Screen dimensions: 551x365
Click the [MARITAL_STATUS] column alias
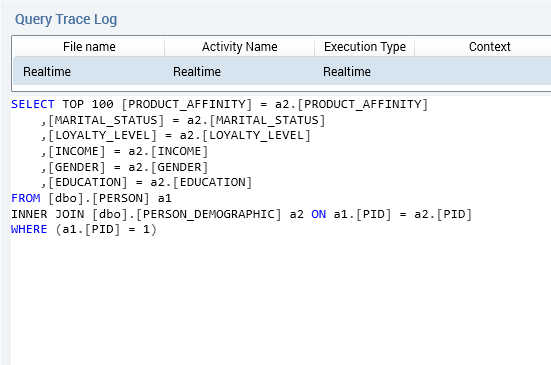tap(106, 120)
